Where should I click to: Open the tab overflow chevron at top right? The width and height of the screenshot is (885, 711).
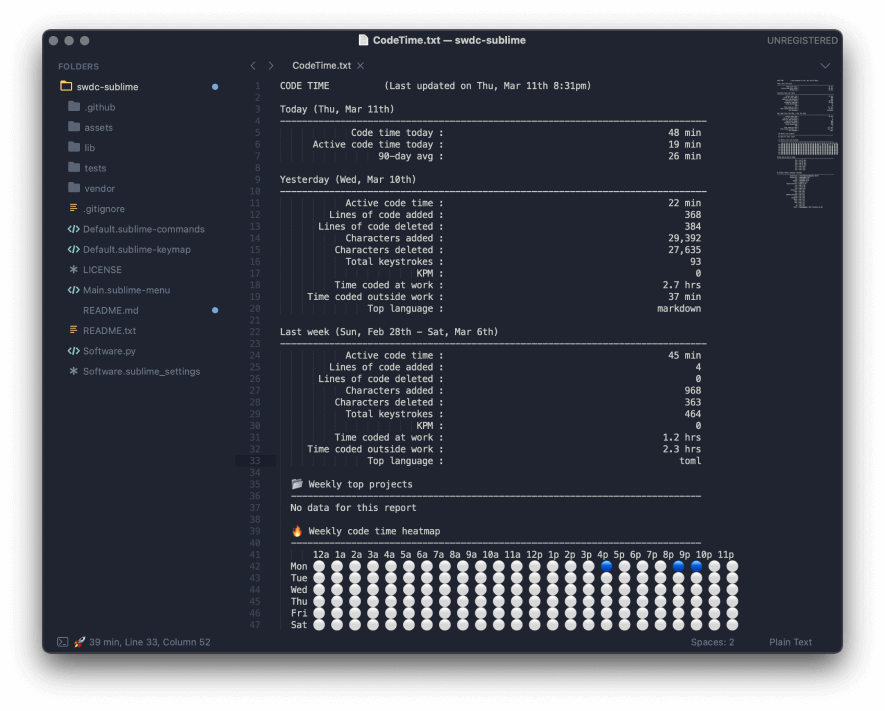pyautogui.click(x=824, y=64)
